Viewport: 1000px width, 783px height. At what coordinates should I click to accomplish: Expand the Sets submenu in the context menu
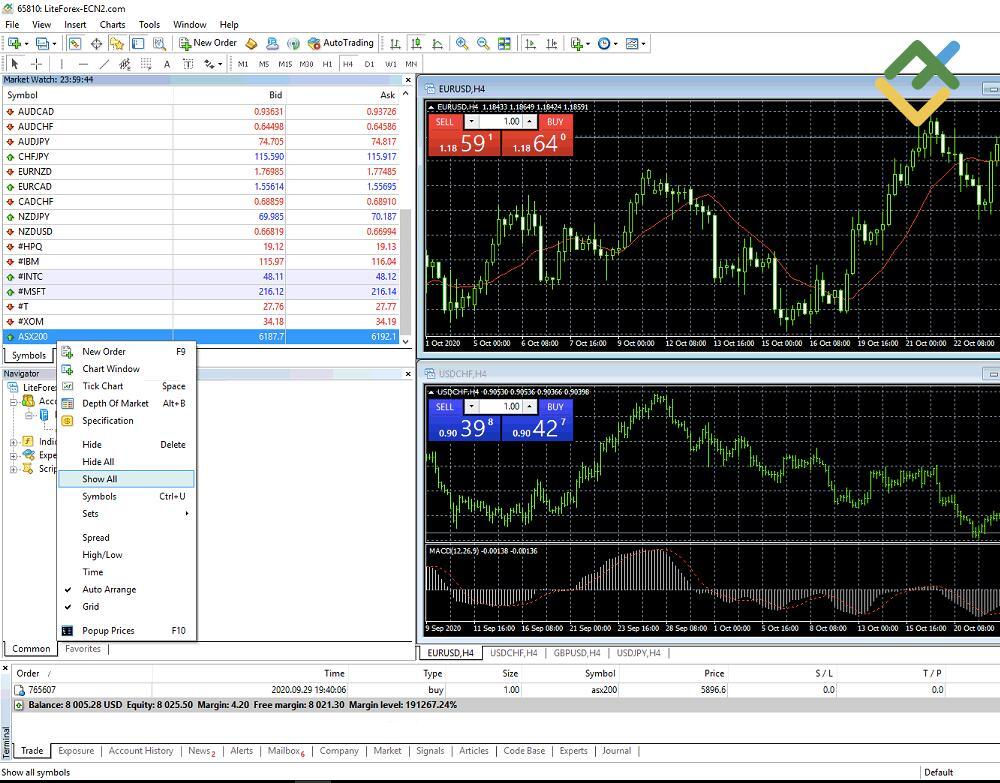[x=90, y=513]
